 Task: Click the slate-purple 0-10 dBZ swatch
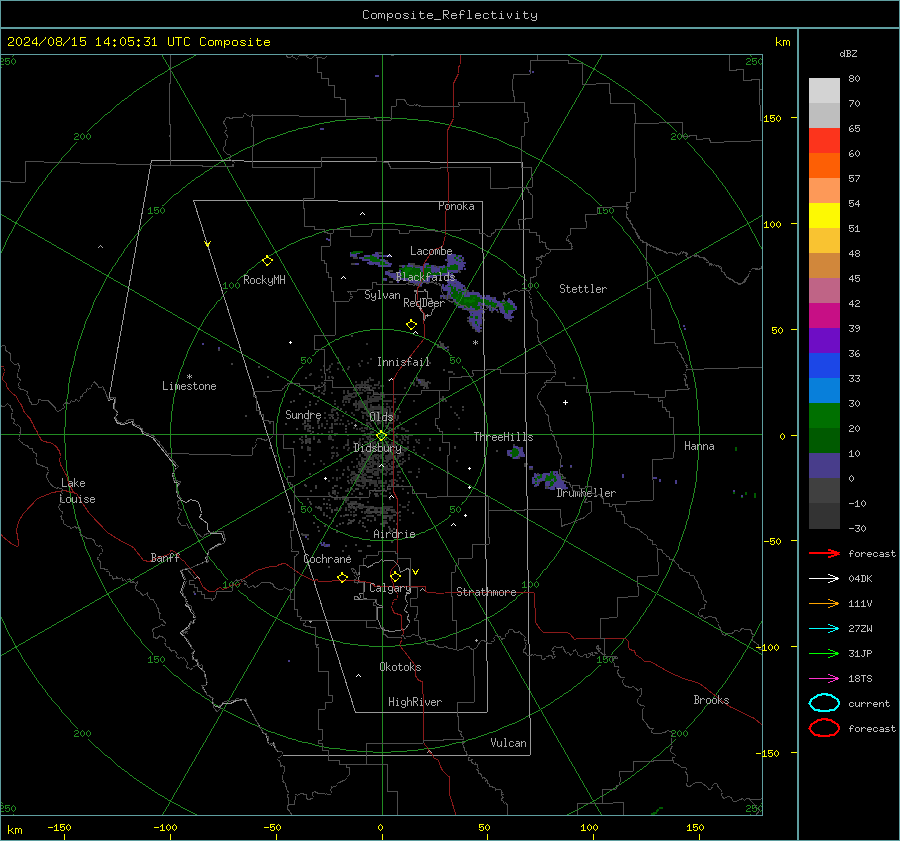click(824, 466)
